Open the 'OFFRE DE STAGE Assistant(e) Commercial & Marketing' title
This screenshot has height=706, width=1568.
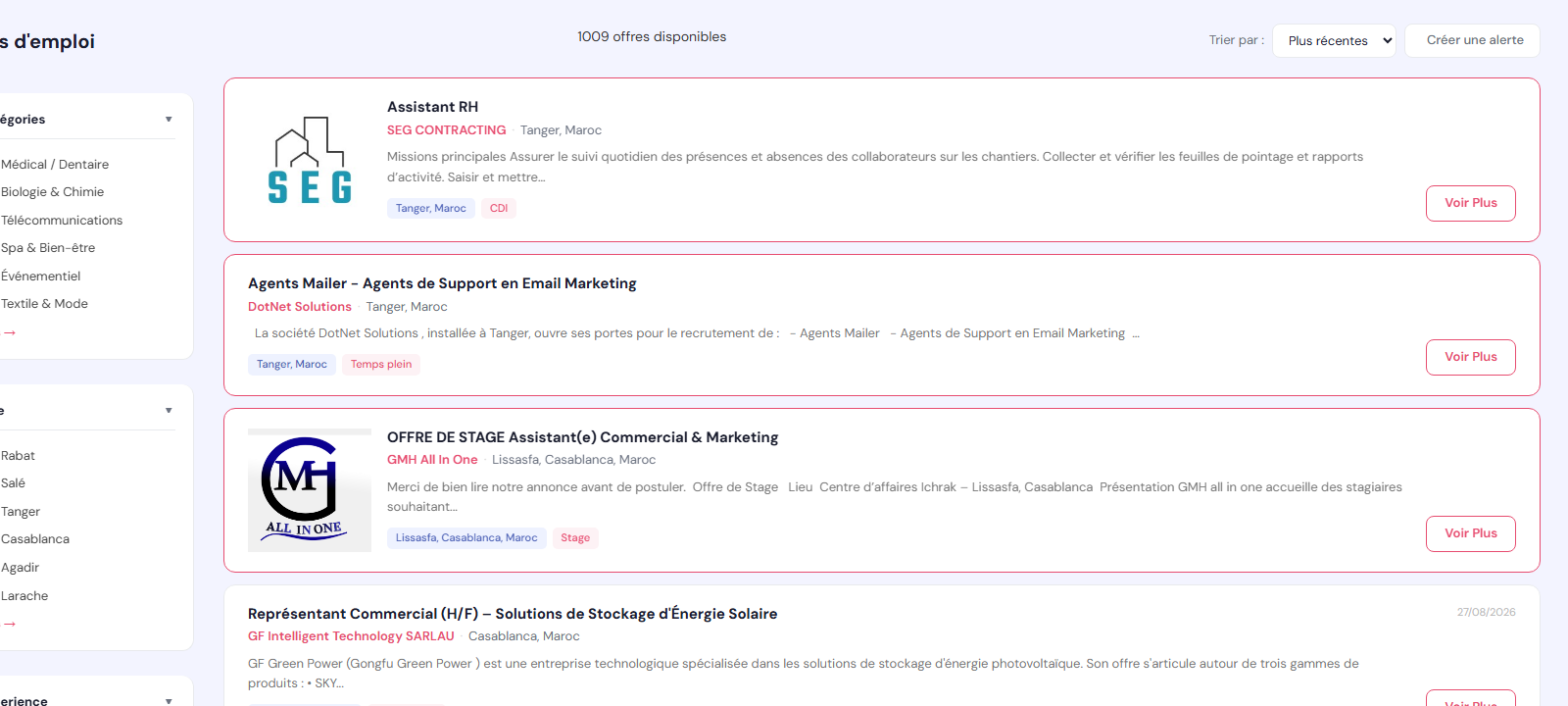click(x=582, y=437)
